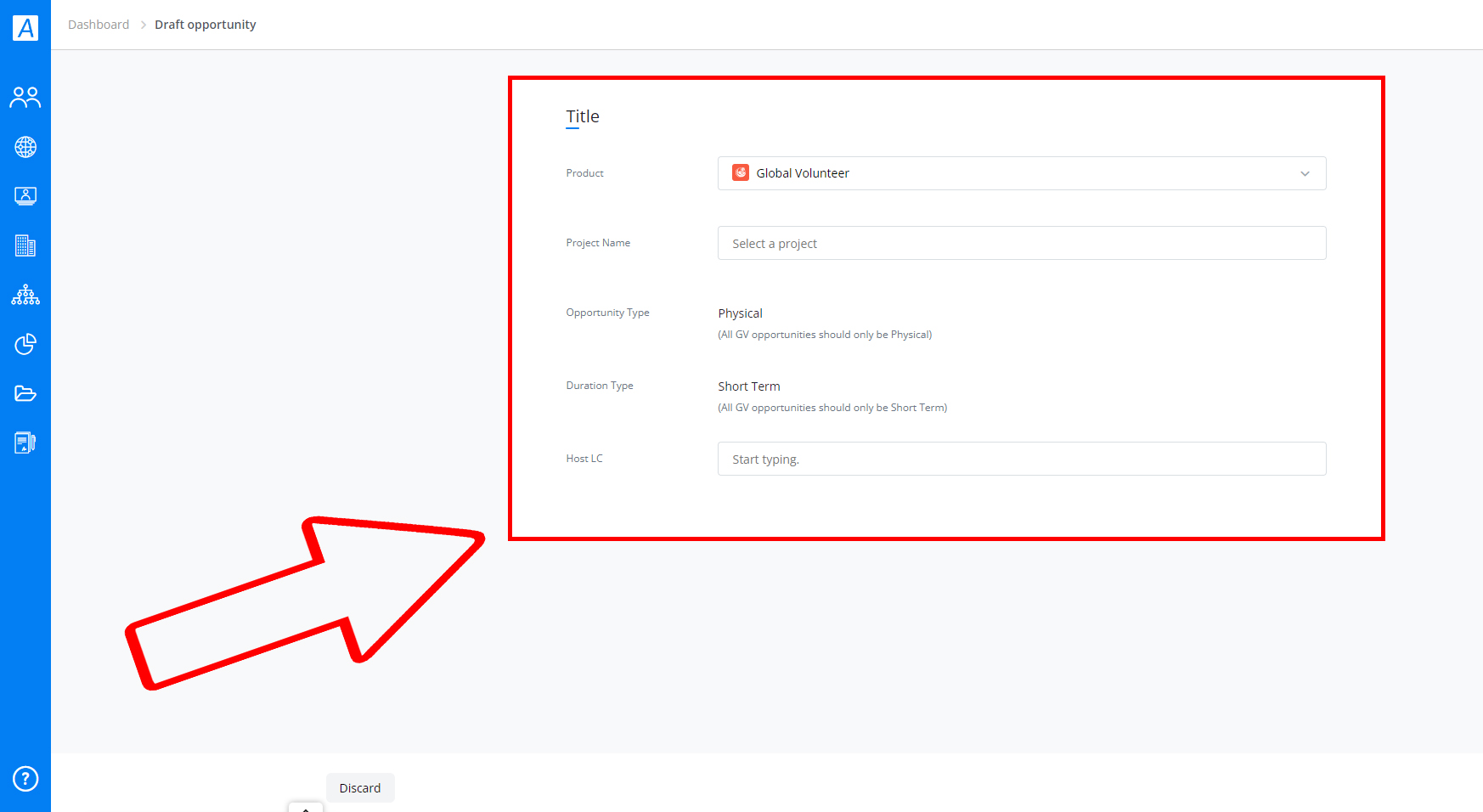Click the Physical opportunity type value
The width and height of the screenshot is (1483, 812).
click(740, 313)
